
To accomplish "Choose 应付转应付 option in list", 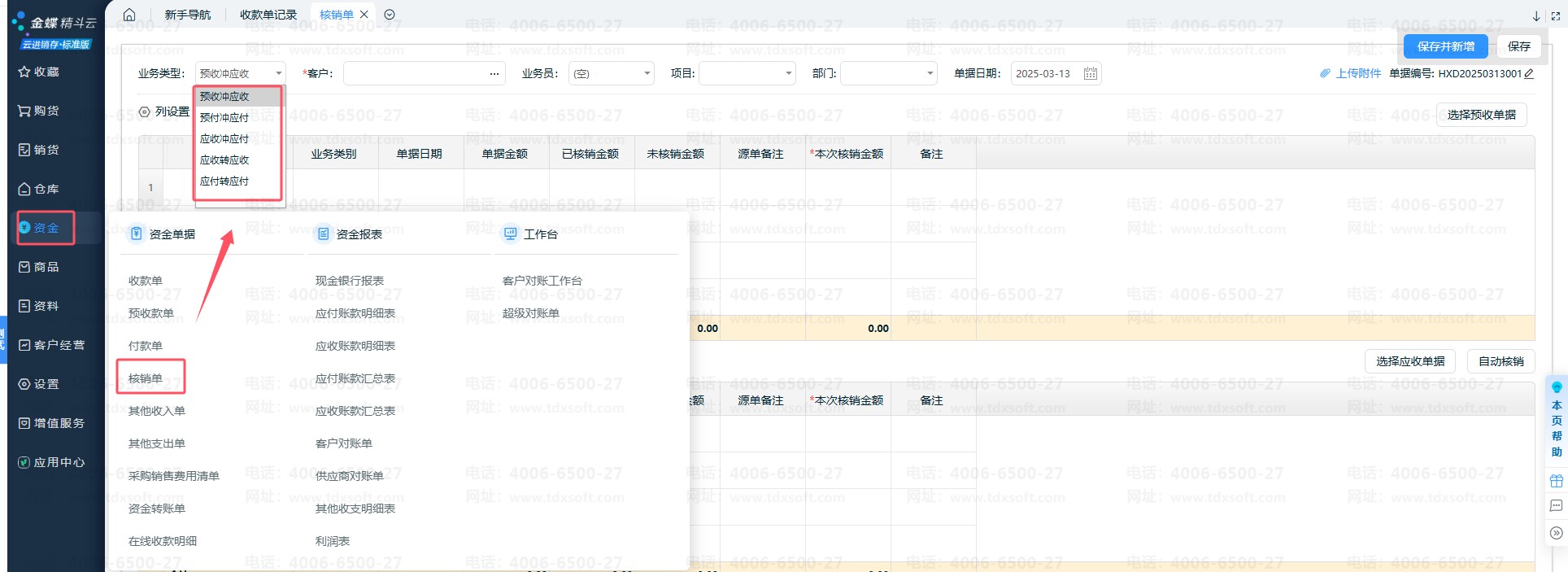I will tap(224, 181).
